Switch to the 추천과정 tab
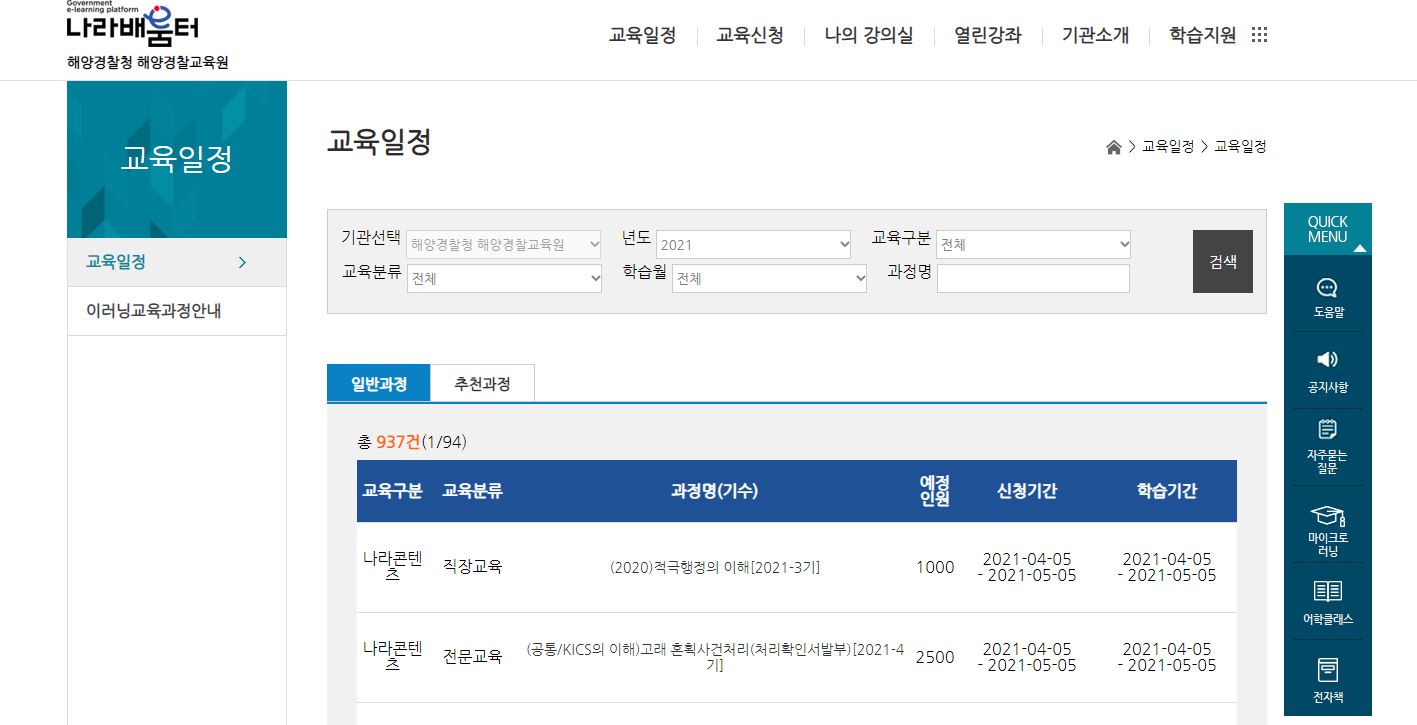This screenshot has height=725, width=1417. pos(483,382)
